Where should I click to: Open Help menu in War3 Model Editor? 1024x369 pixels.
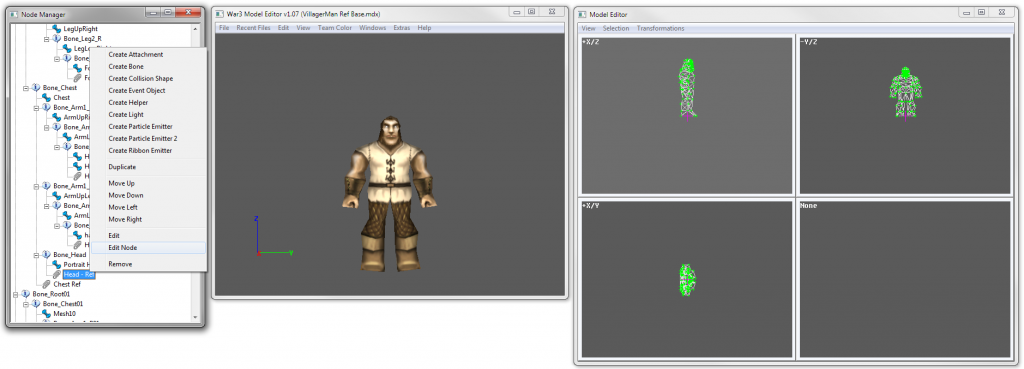point(424,28)
